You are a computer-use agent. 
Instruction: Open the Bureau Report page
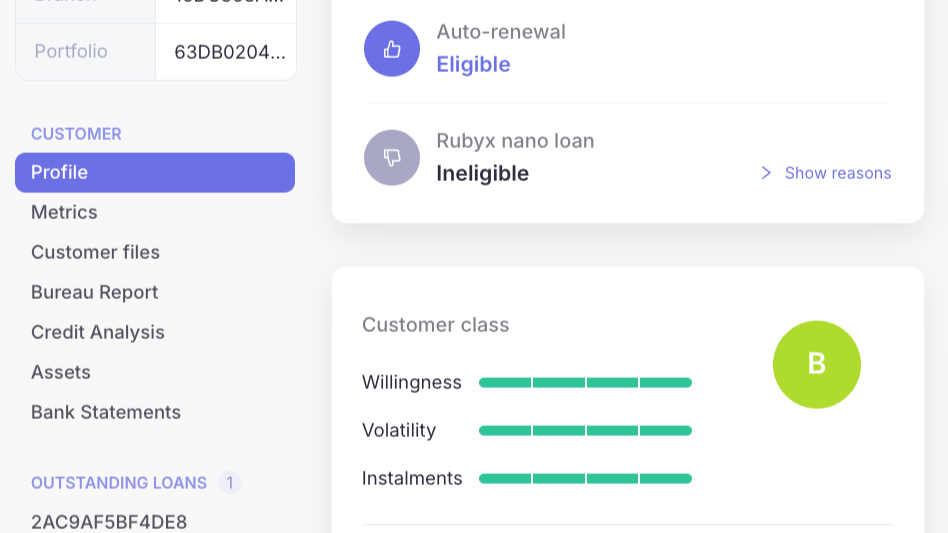pyautogui.click(x=94, y=292)
